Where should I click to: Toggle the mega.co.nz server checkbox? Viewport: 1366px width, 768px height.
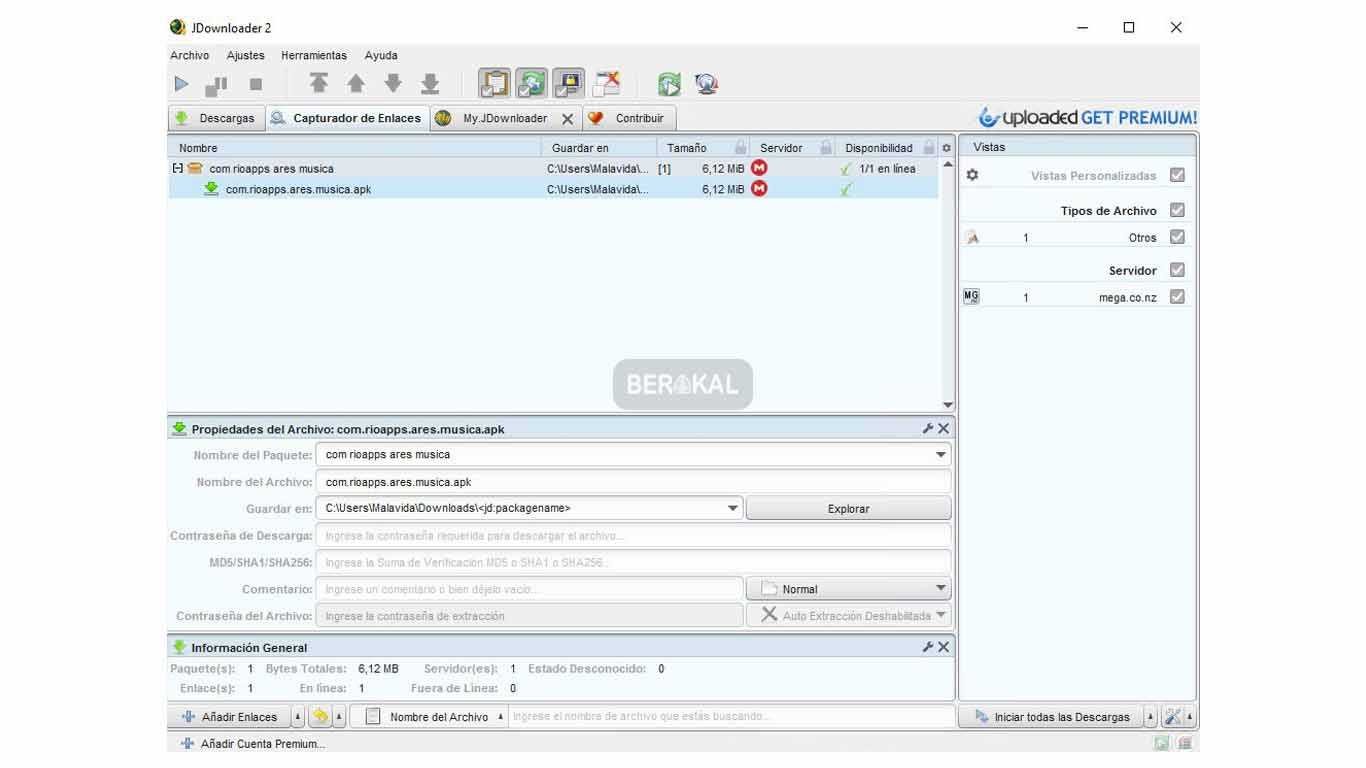pyautogui.click(x=1177, y=297)
